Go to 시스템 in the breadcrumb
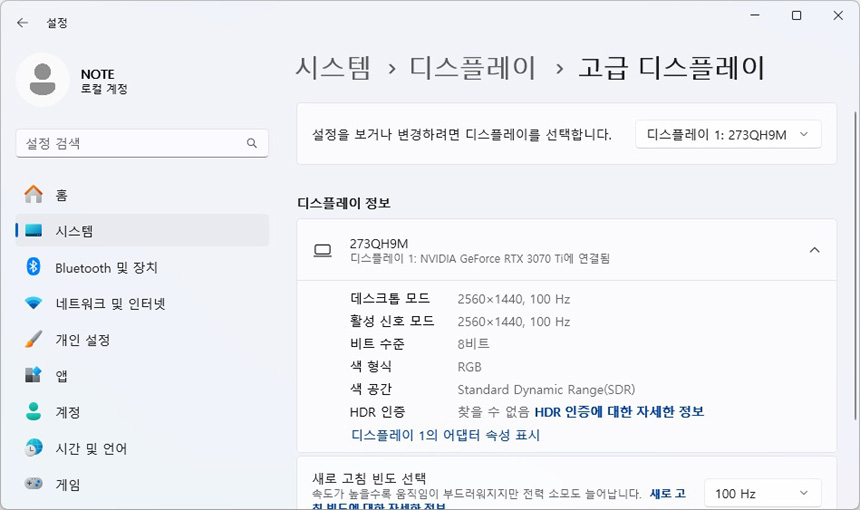 (333, 68)
